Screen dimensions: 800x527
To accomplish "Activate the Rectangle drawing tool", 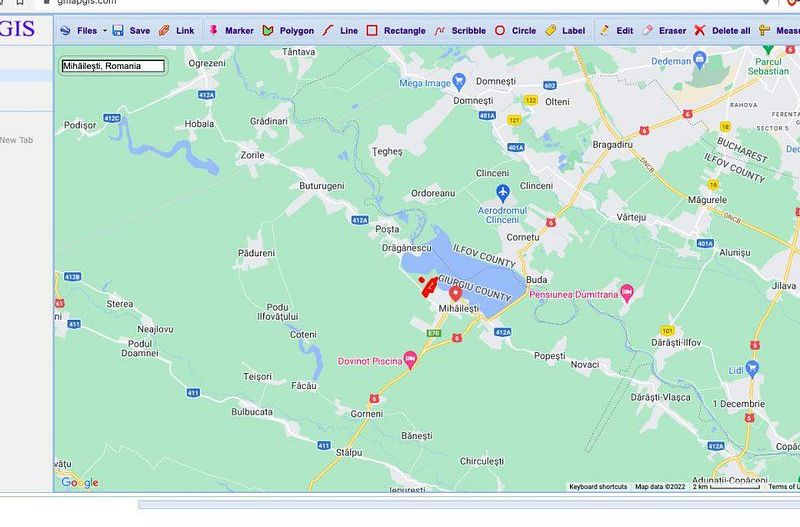I will click(396, 31).
